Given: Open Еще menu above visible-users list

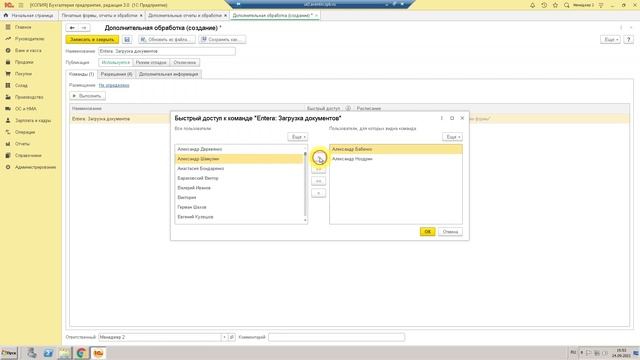Looking at the screenshot, I should click(x=452, y=137).
